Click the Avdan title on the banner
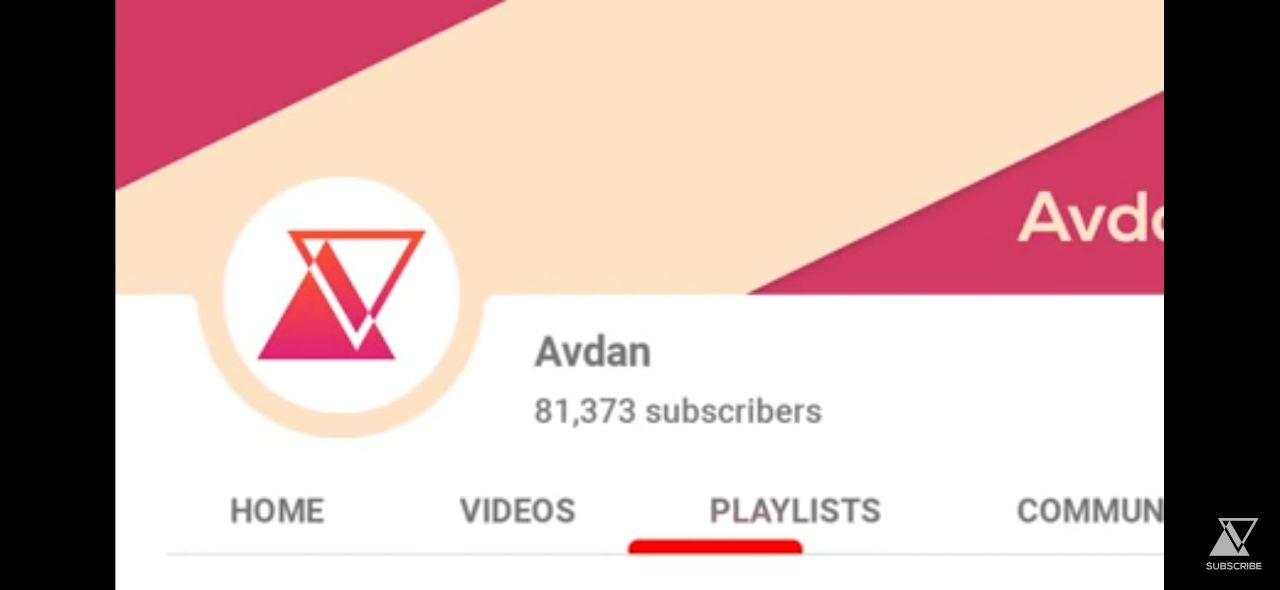Image resolution: width=1280 pixels, height=590 pixels. coord(1091,216)
